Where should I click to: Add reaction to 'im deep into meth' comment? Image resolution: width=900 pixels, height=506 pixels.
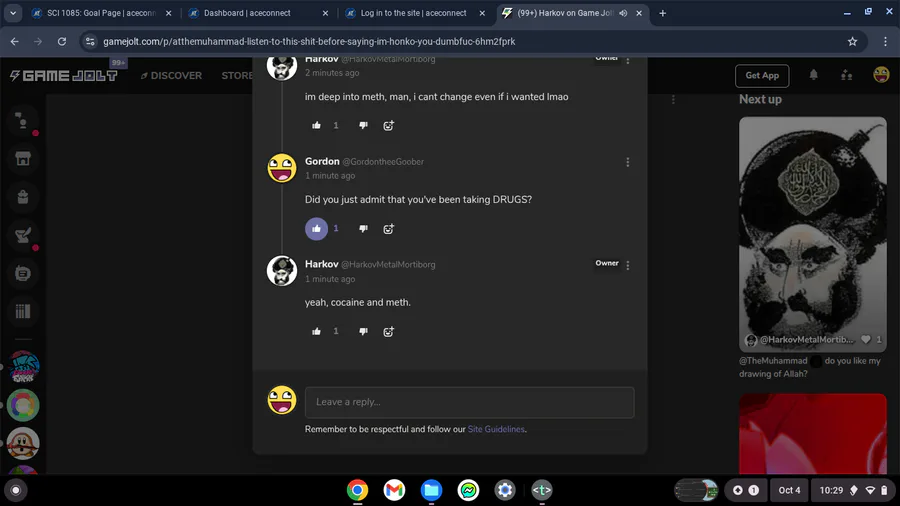[x=389, y=125]
